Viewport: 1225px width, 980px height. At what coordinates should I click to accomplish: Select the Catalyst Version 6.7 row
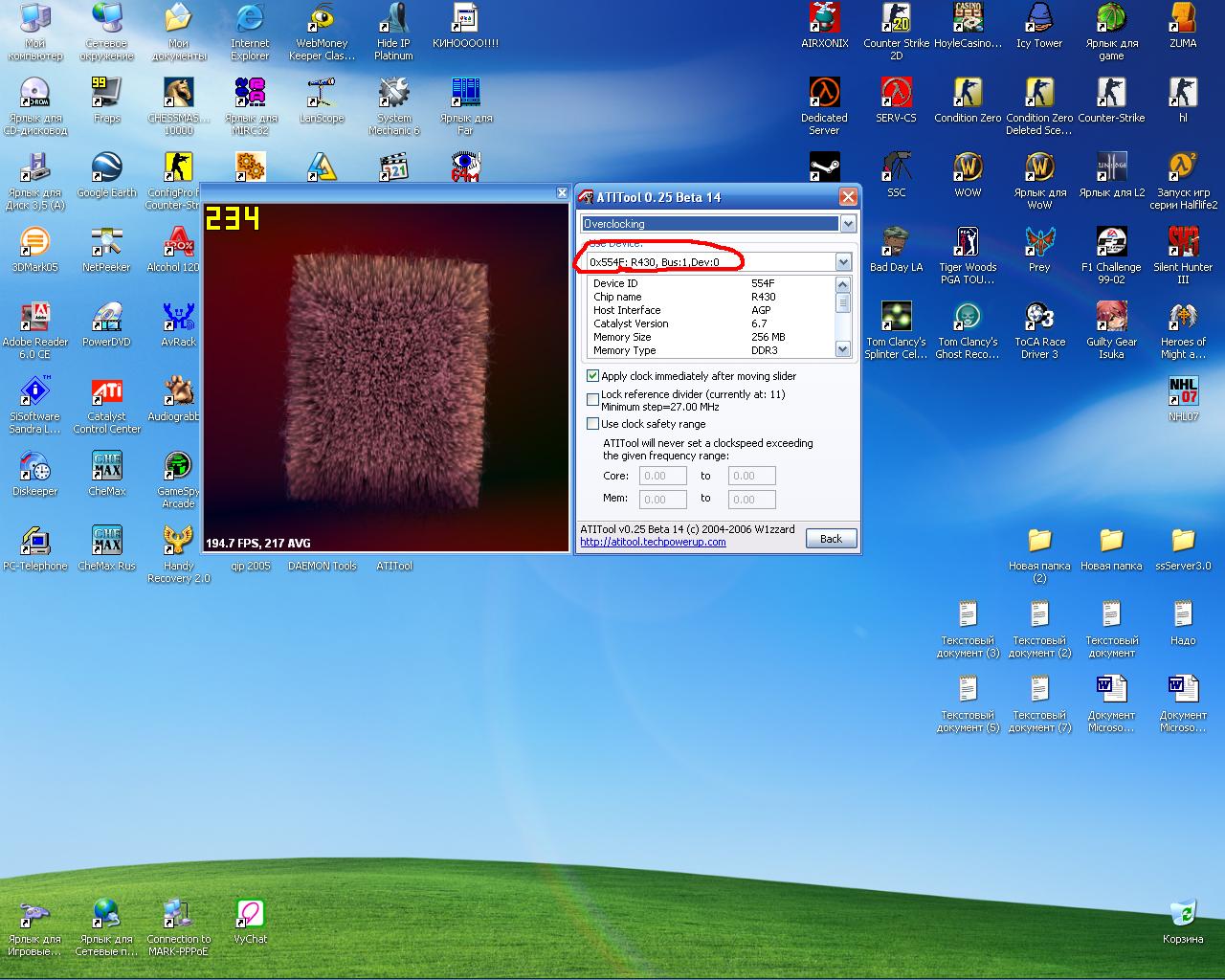[711, 323]
